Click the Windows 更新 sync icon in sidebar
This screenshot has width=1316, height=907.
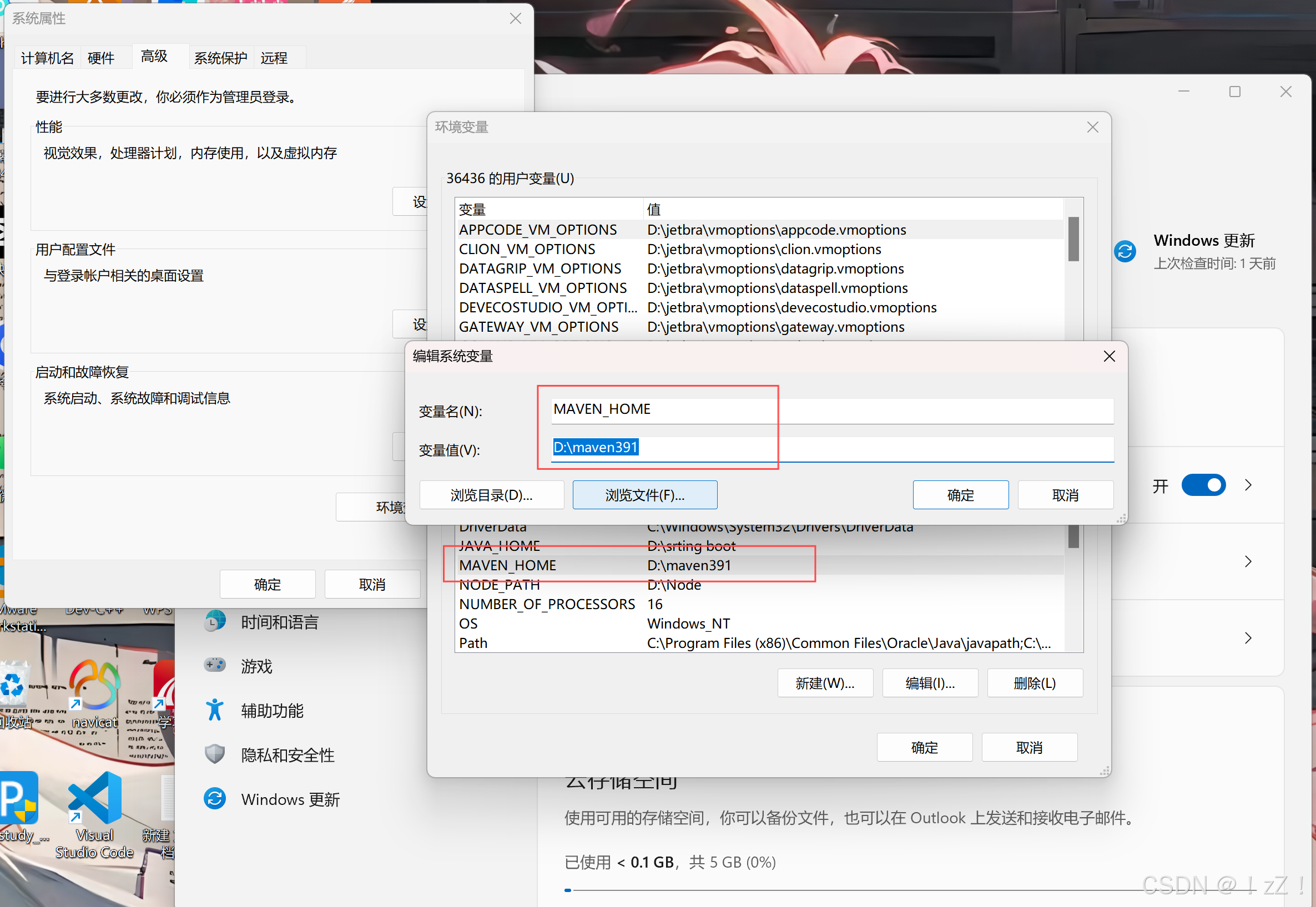[215, 799]
